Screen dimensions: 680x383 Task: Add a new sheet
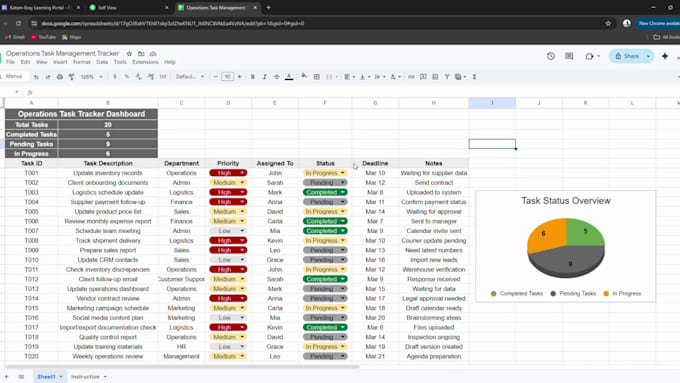coord(7,377)
